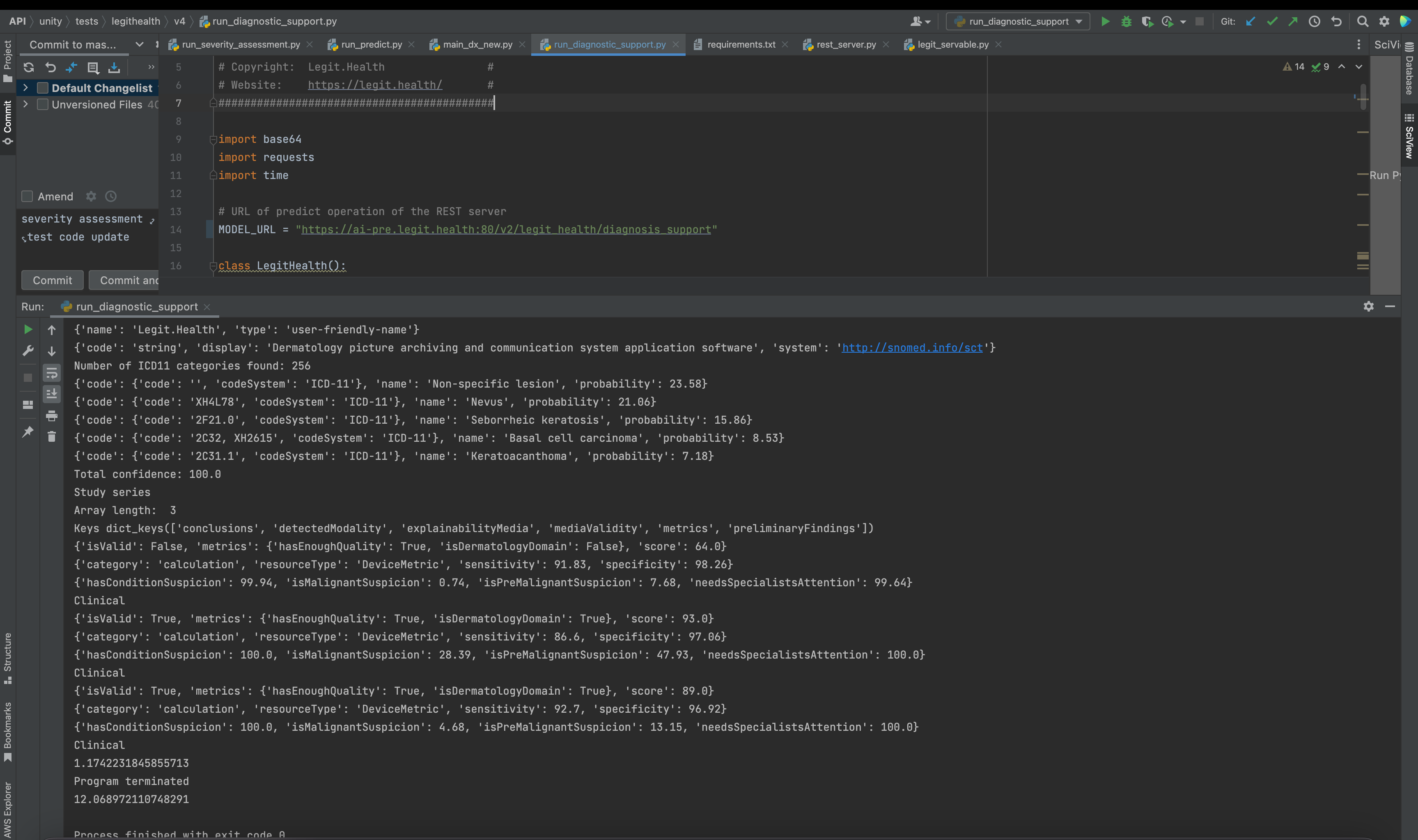Click the green Run button in top toolbar

point(1104,21)
